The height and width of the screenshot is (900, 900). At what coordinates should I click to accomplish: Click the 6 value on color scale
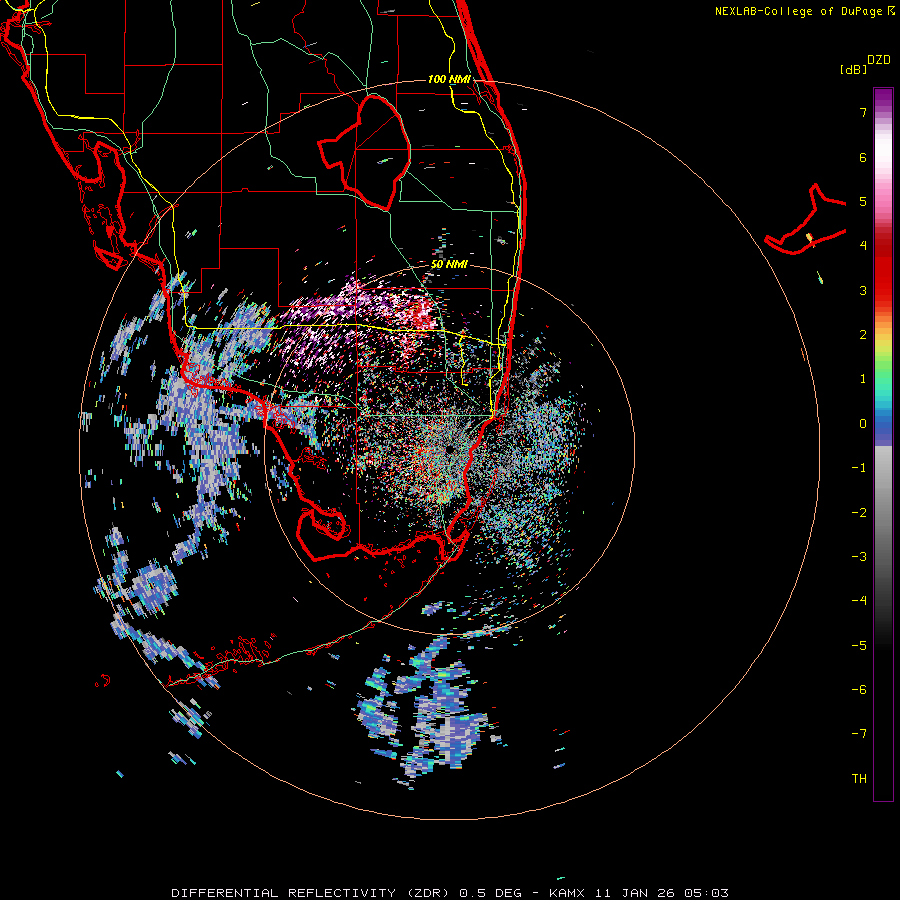[863, 157]
